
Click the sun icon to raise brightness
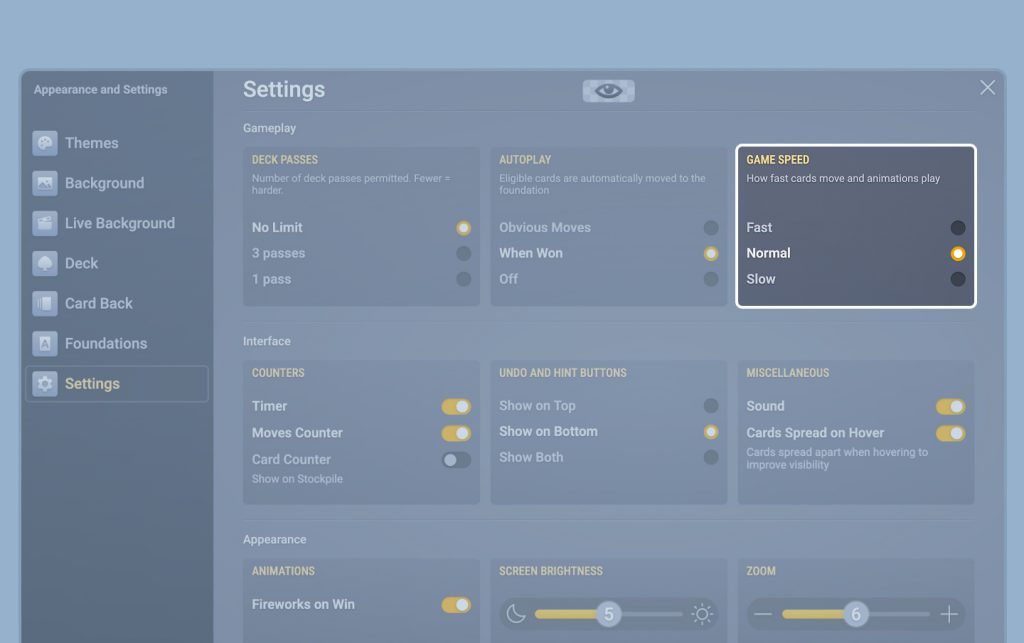(702, 614)
